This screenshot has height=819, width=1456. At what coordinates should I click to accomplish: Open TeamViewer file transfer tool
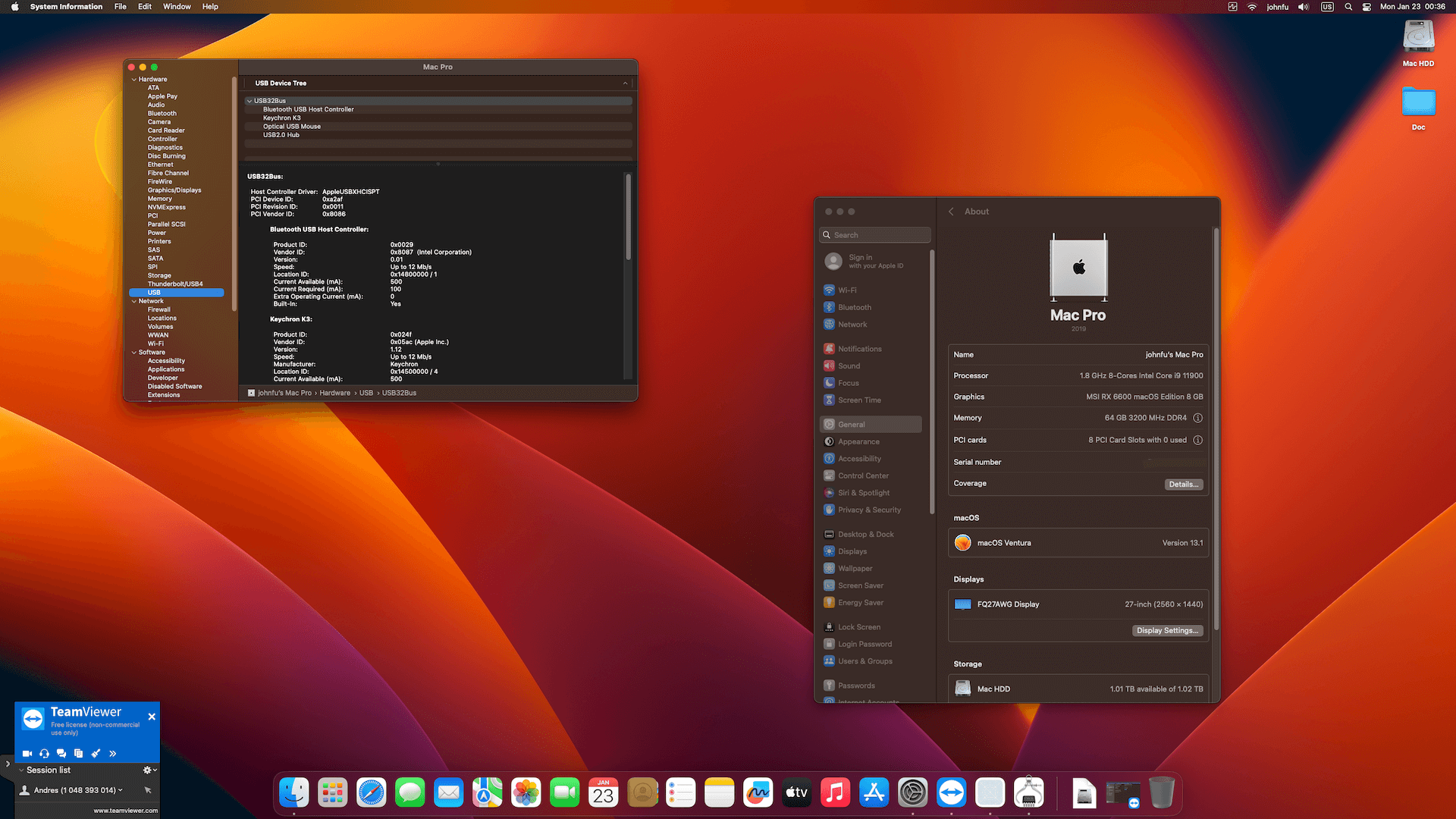coord(78,753)
